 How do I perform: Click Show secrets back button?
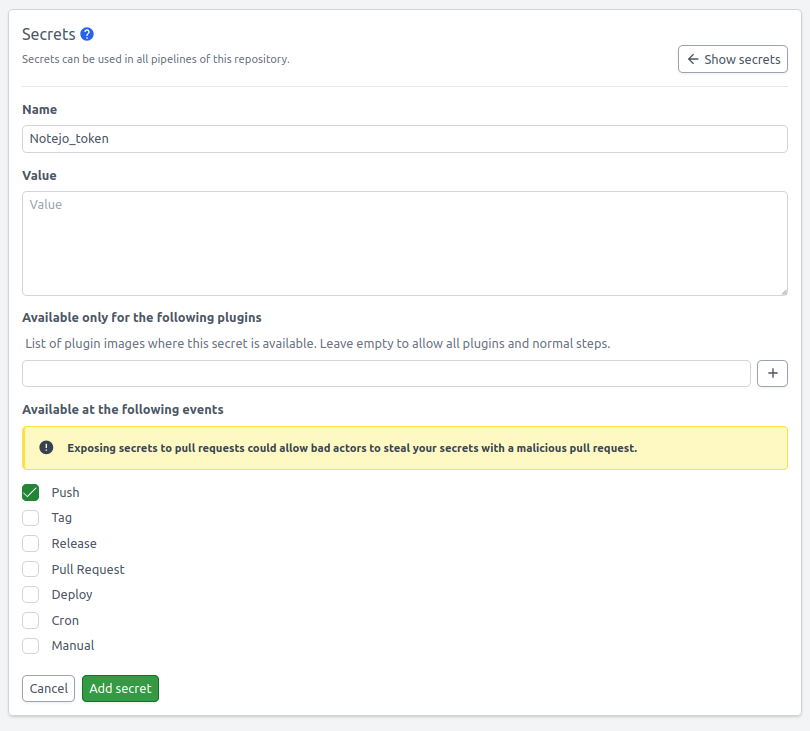point(732,59)
